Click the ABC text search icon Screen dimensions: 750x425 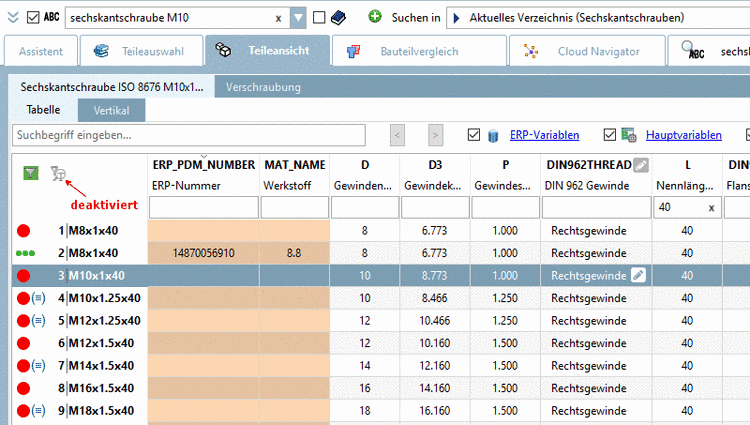[52, 17]
